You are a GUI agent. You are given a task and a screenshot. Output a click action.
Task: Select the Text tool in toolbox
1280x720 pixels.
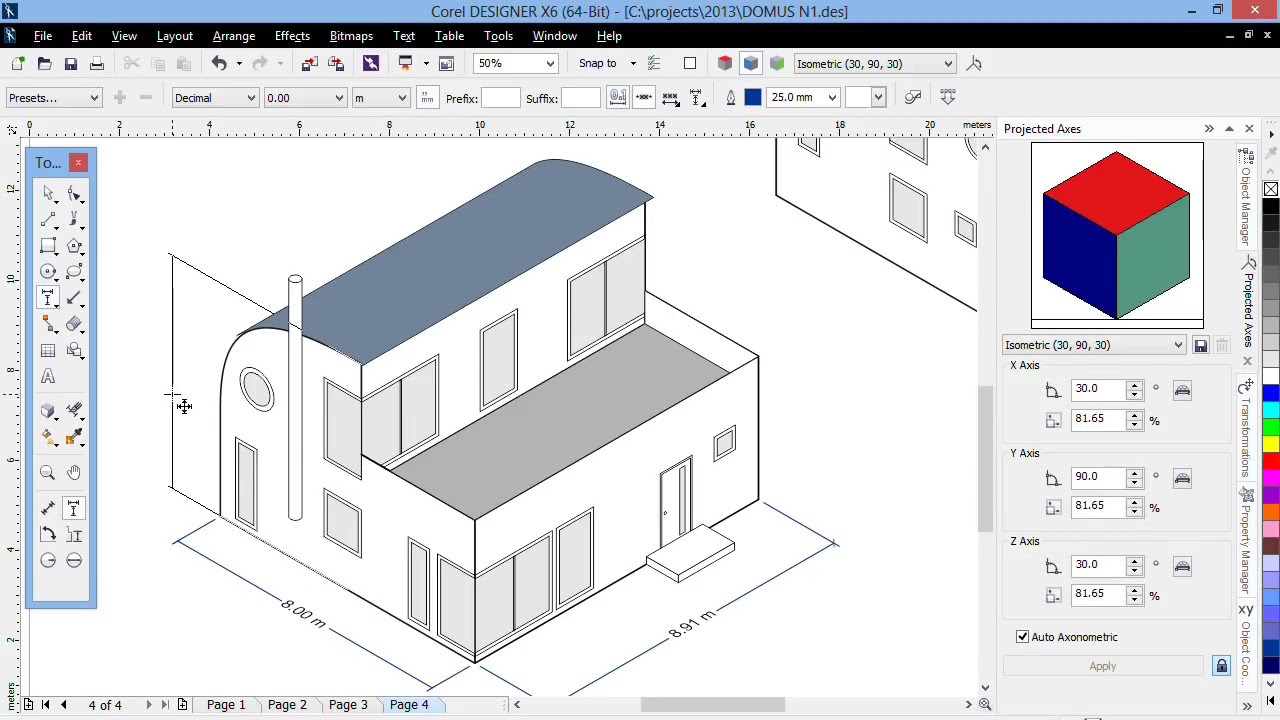tap(48, 377)
